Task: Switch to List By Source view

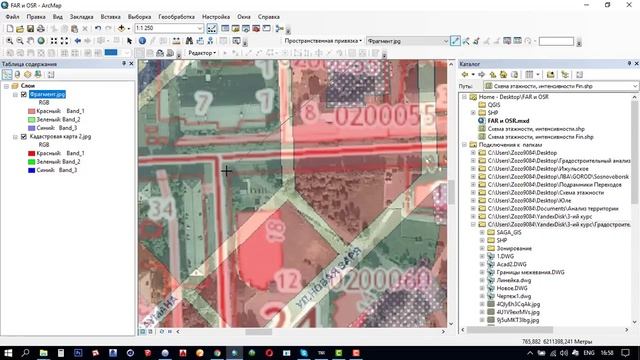Action: (17, 74)
